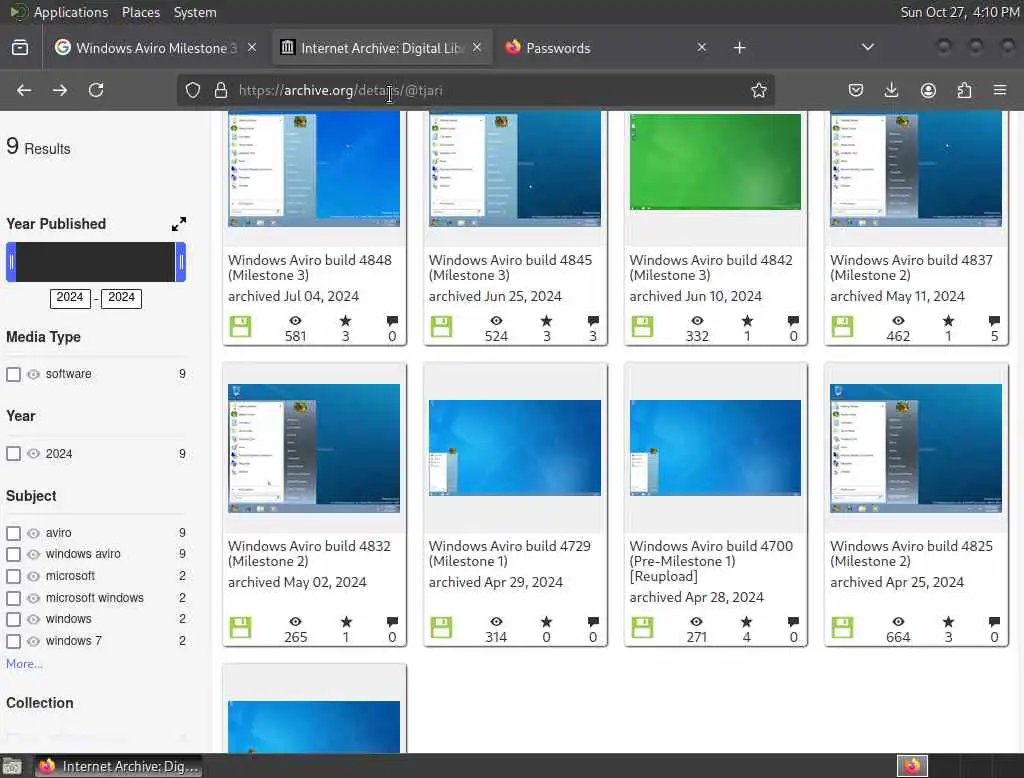Open a new browser tab
This screenshot has height=778, width=1024.
(x=739, y=48)
